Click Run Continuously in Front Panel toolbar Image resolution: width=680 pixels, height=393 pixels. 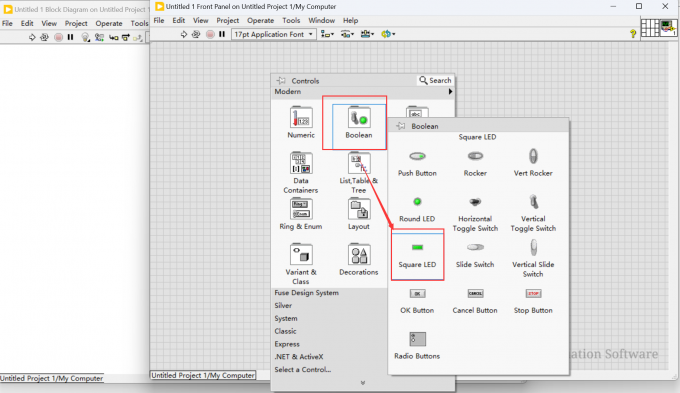[196, 34]
